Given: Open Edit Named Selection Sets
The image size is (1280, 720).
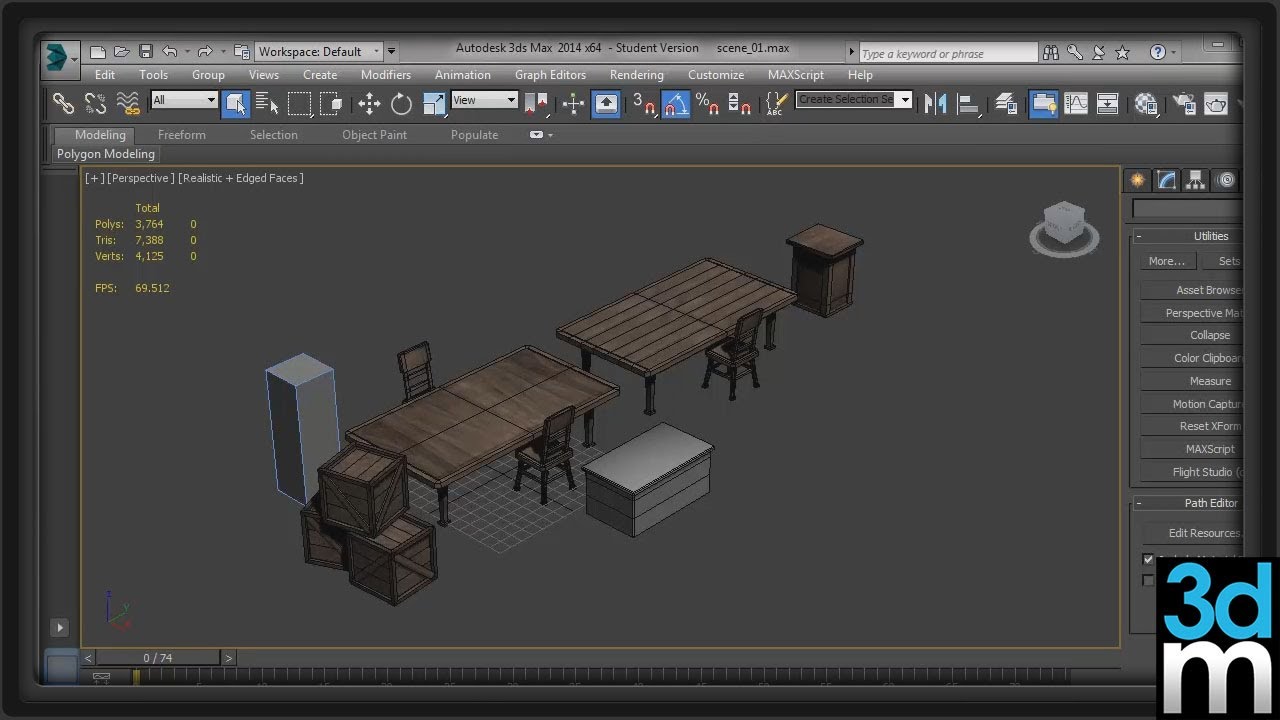Looking at the screenshot, I should [x=777, y=103].
